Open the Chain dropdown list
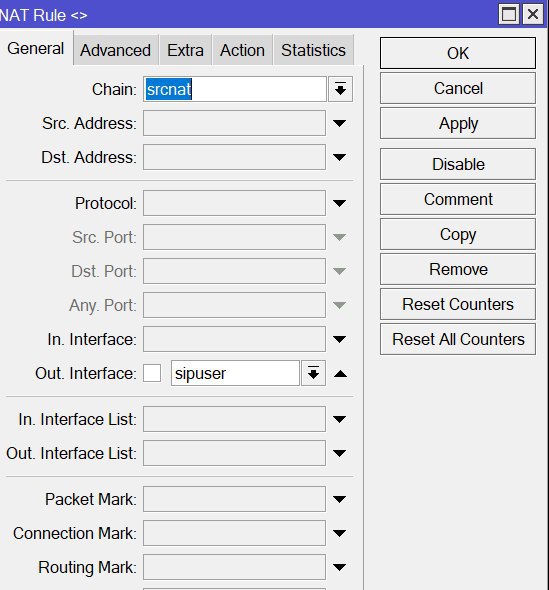This screenshot has width=549, height=590. click(340, 89)
